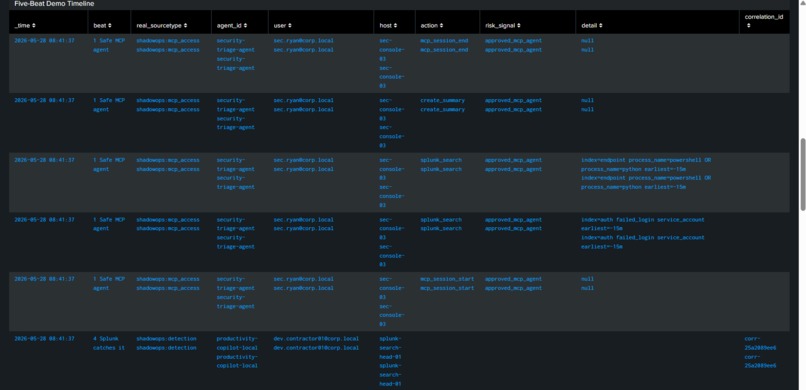806x390 pixels.
Task: Click the shadowops:detection sourcetype cell
Action: [167, 343]
